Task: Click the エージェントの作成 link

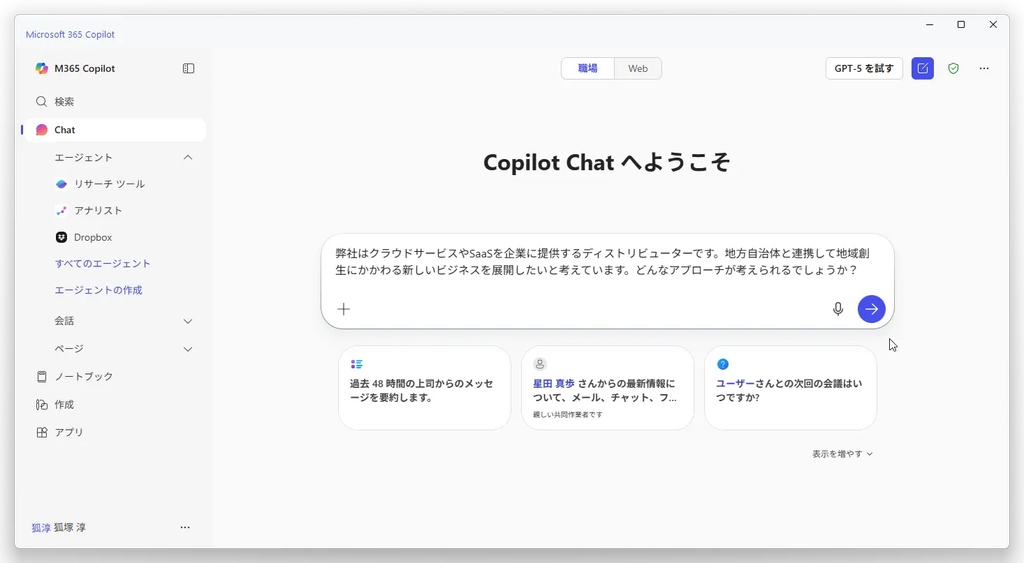Action: 99,290
